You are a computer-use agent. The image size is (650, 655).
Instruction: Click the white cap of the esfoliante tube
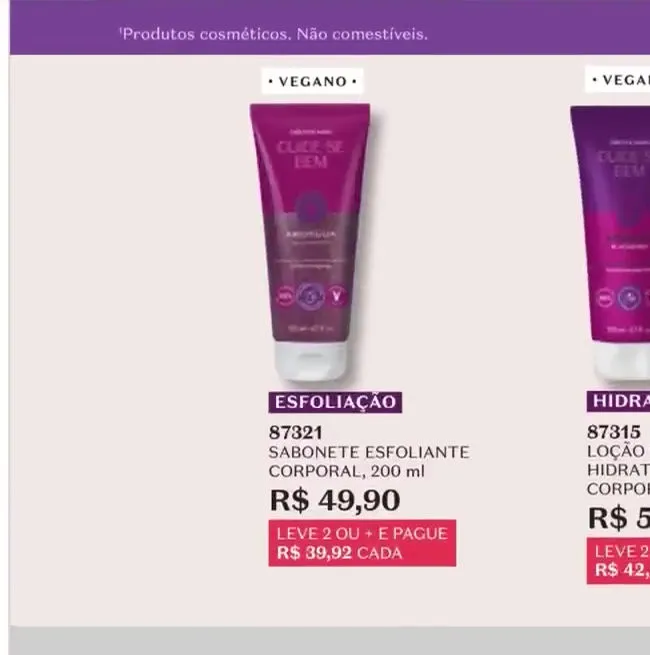click(x=310, y=361)
